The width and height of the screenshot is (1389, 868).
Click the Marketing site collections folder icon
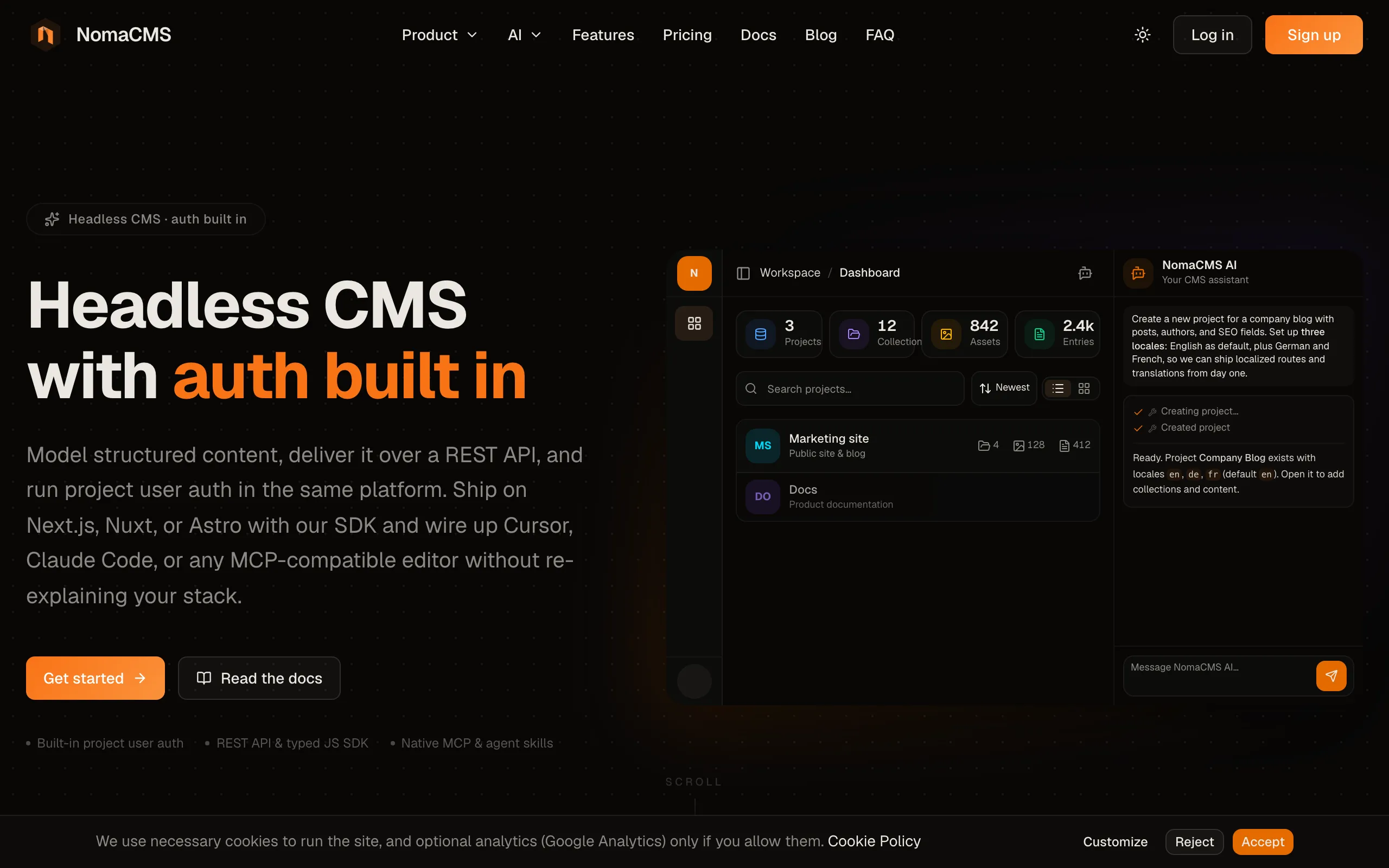pos(984,445)
